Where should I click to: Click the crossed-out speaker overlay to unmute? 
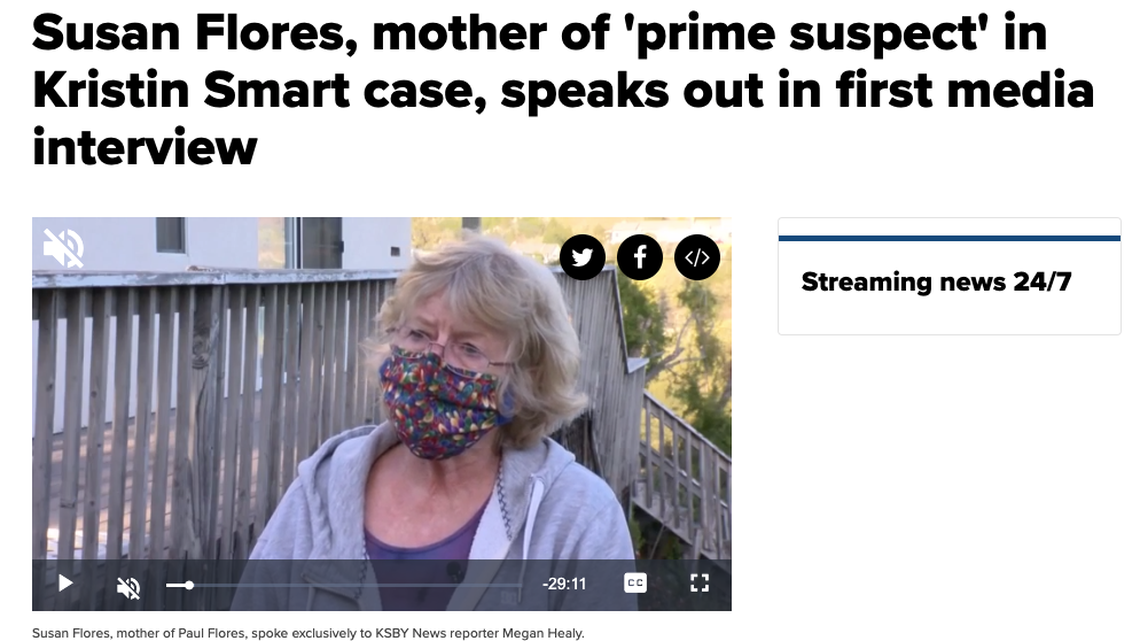pos(63,248)
